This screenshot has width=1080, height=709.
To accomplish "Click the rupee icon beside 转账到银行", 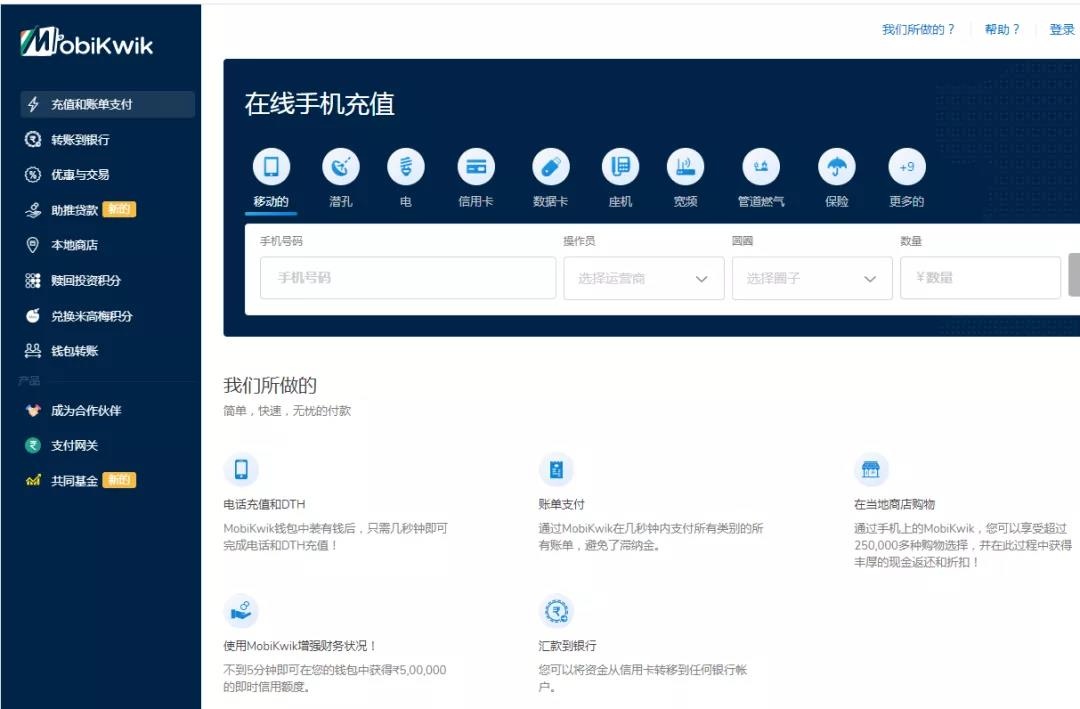I will coord(33,139).
